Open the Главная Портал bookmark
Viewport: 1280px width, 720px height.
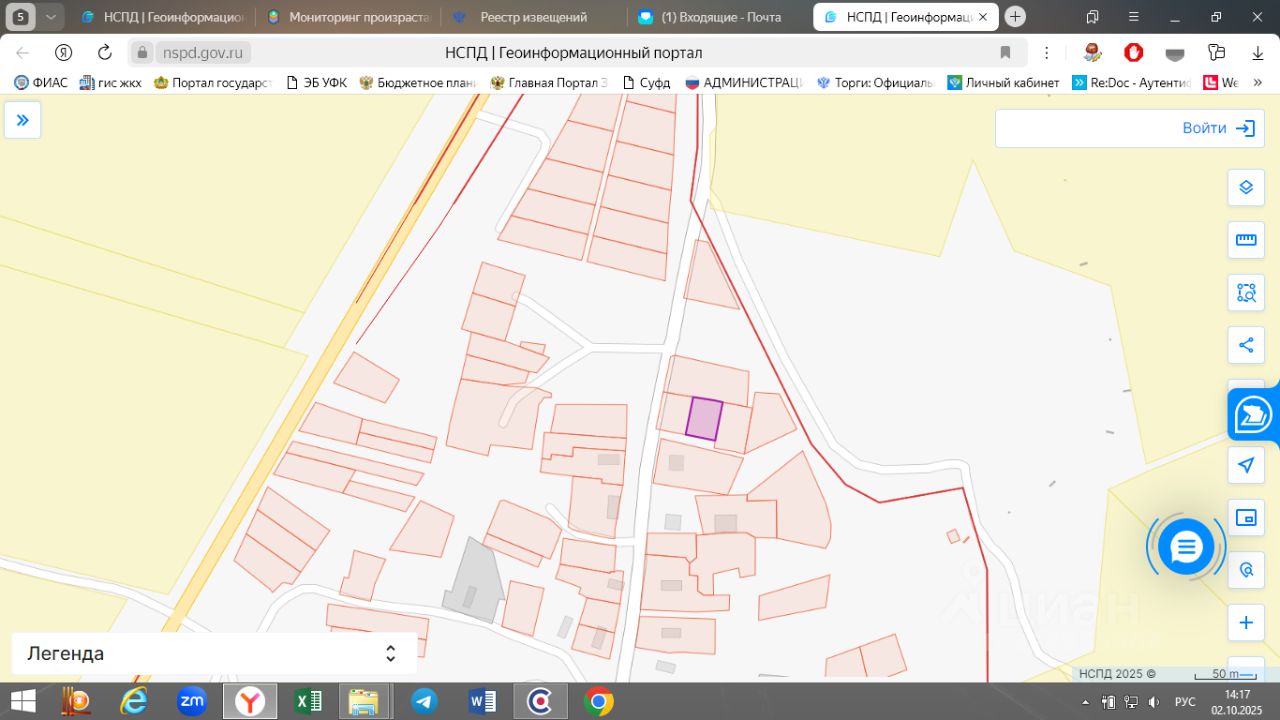click(x=549, y=83)
